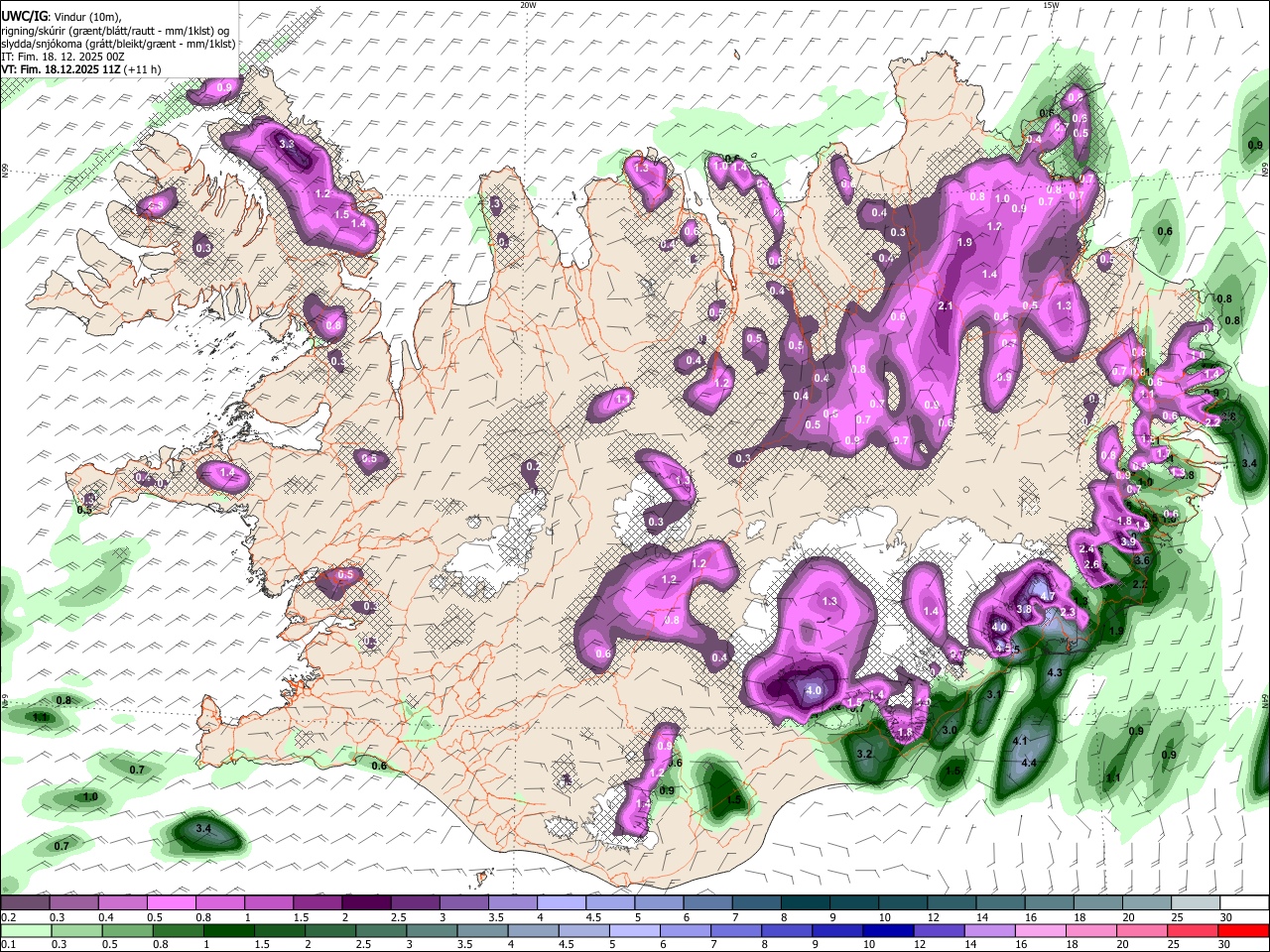
Task: Click the bright red swatch in the legend
Action: pyautogui.click(x=1244, y=931)
